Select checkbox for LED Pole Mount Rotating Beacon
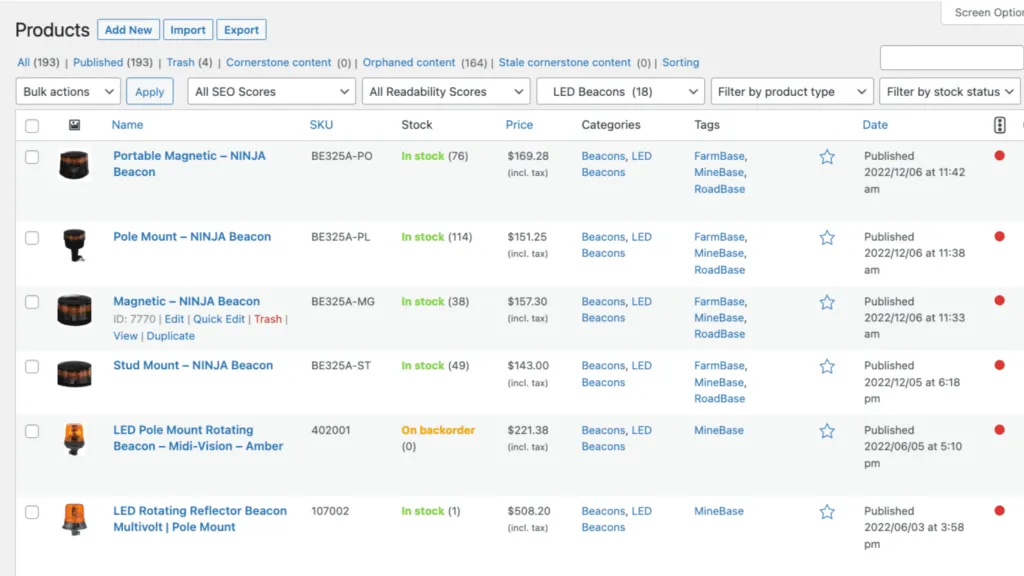The image size is (1024, 576). click(32, 431)
